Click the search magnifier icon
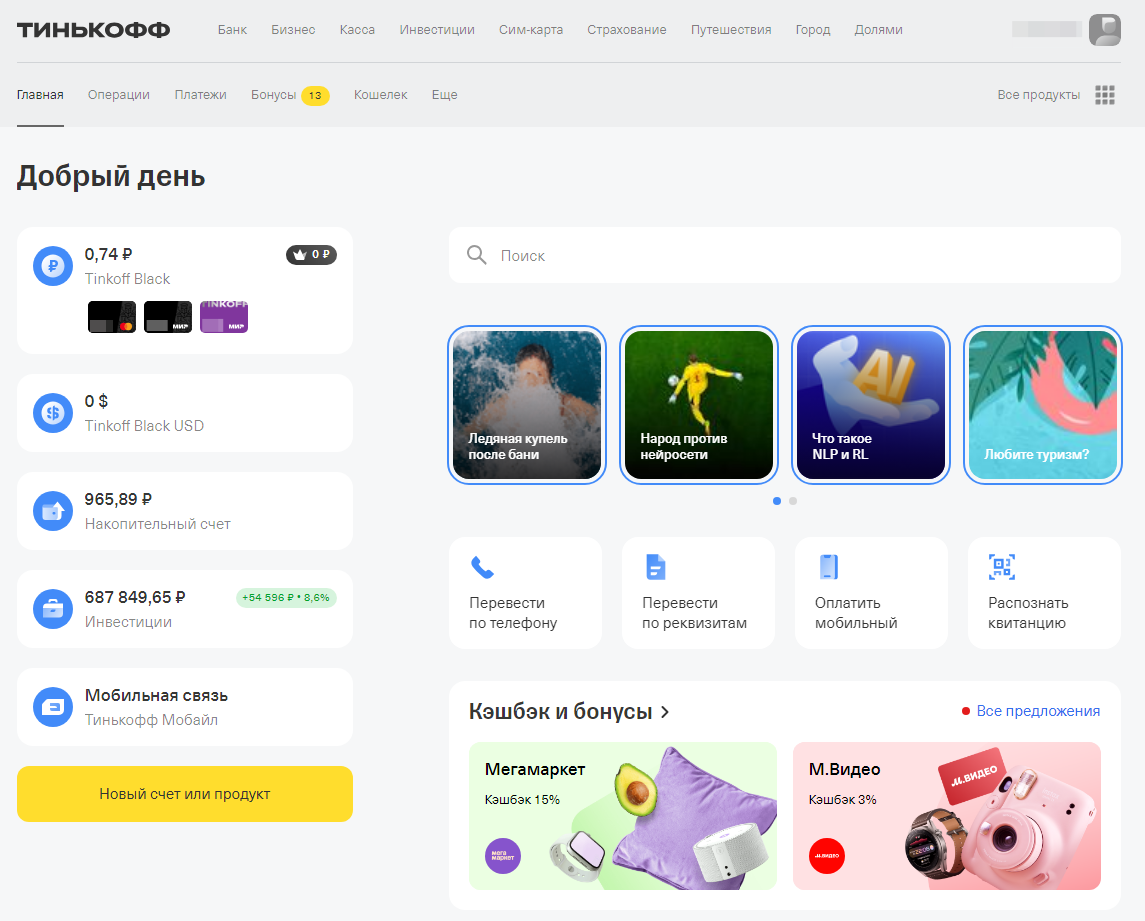Screen dimensions: 1145x921 pos(476,255)
